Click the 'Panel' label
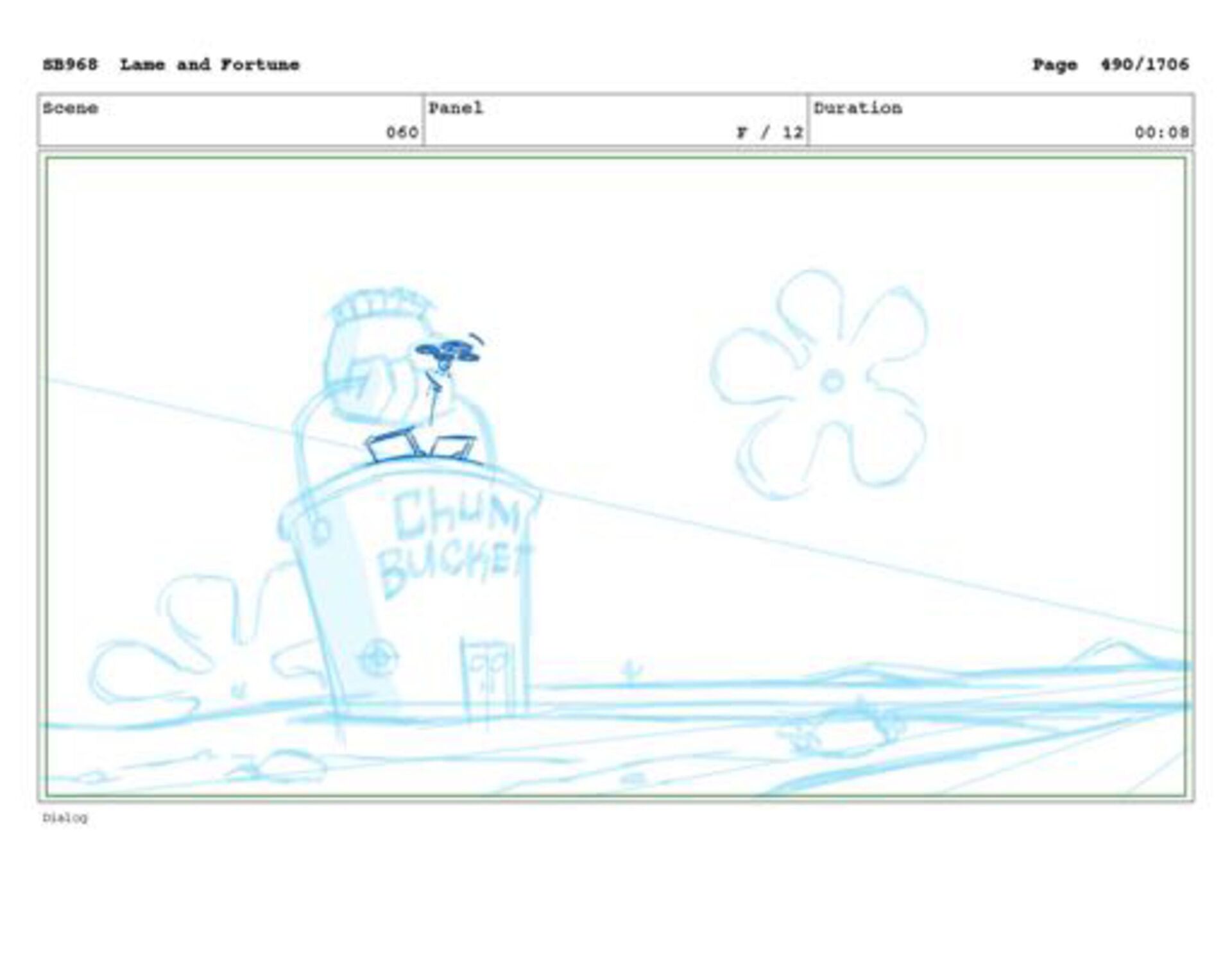Screen dimensions: 1232x954 click(x=456, y=108)
